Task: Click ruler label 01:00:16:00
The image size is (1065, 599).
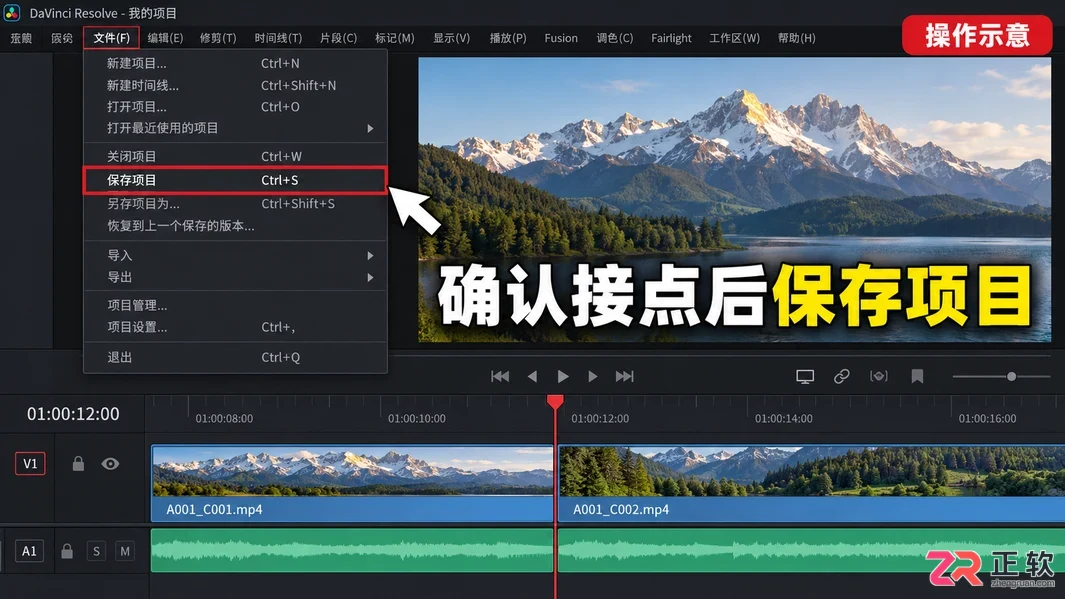Action: point(988,418)
